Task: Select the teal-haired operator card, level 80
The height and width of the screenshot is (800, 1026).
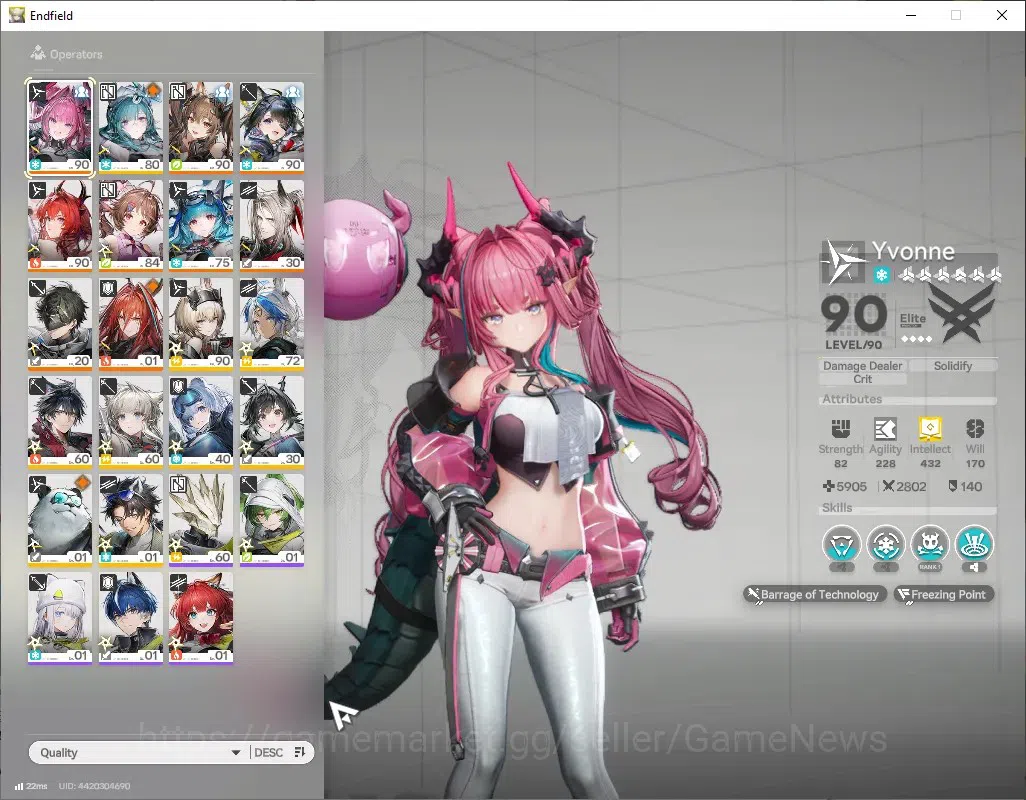Action: click(x=130, y=128)
